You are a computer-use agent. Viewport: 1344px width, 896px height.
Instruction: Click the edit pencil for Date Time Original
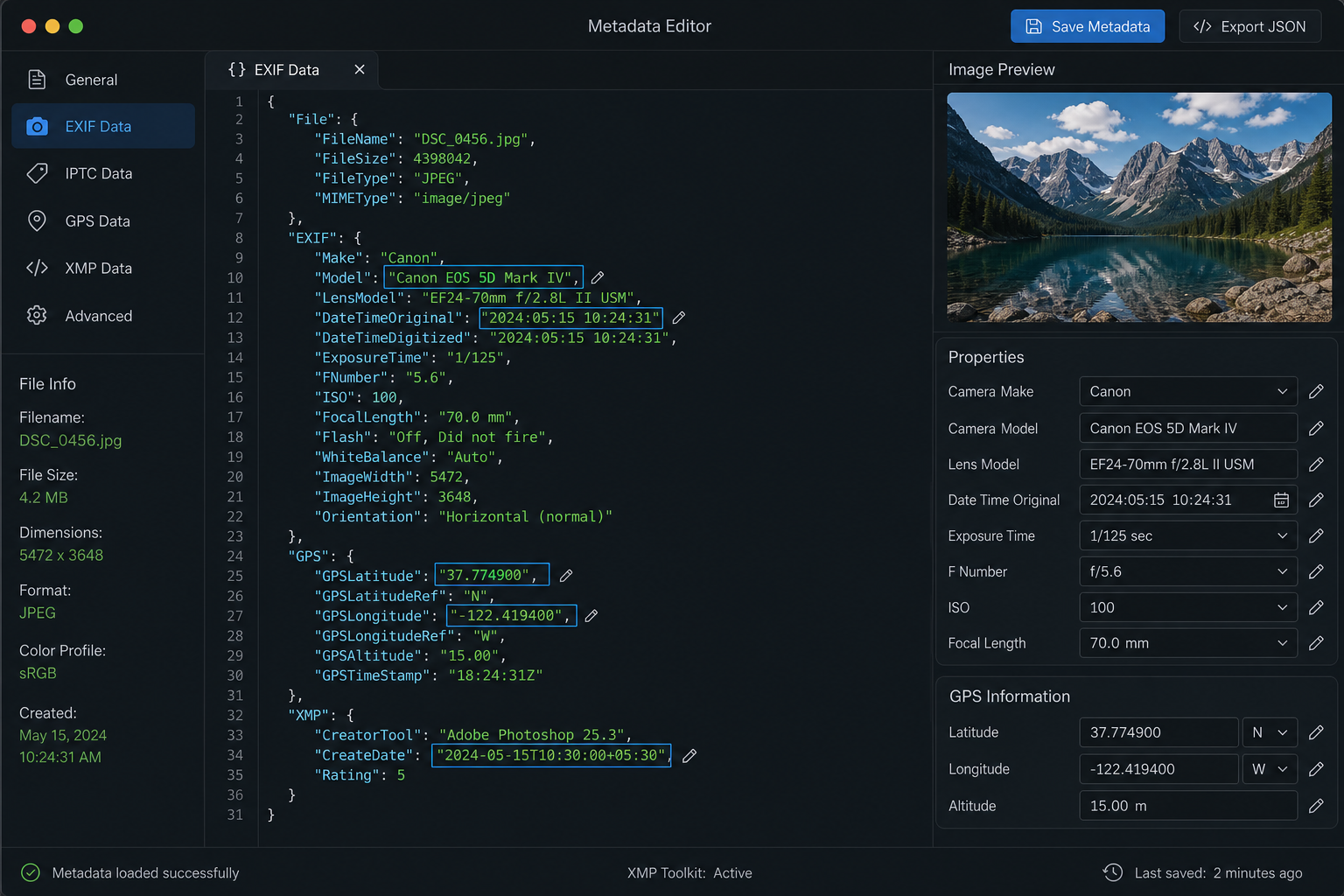click(x=1316, y=500)
